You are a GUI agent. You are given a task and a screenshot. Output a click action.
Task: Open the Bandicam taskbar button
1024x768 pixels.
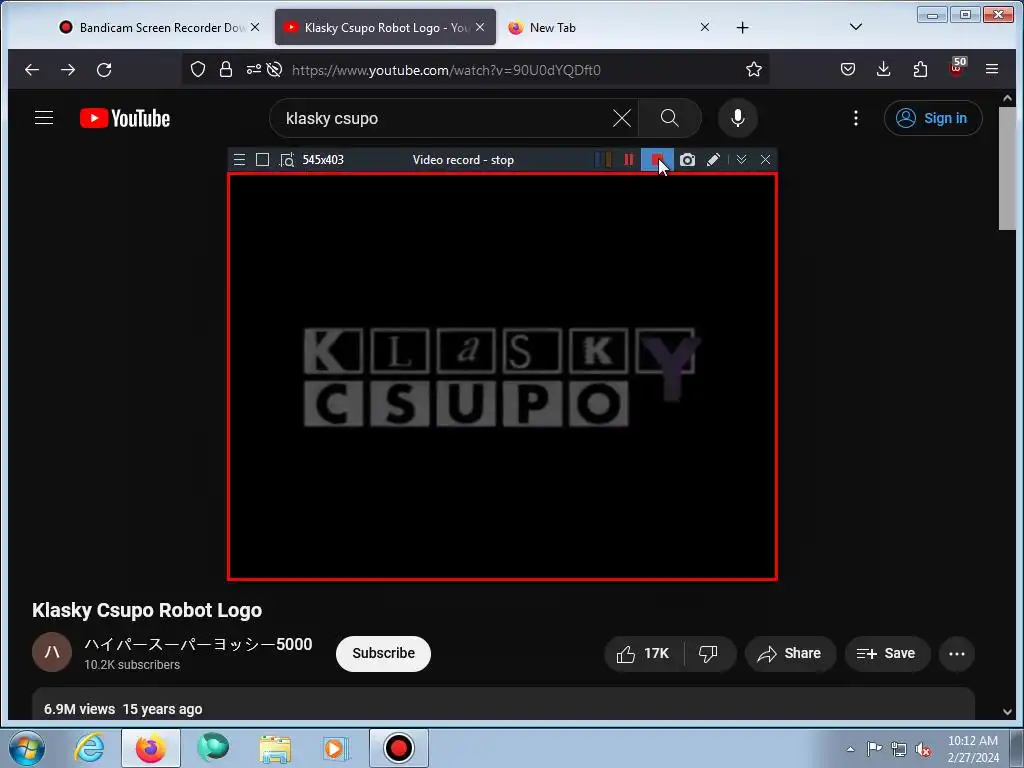pyautogui.click(x=399, y=748)
